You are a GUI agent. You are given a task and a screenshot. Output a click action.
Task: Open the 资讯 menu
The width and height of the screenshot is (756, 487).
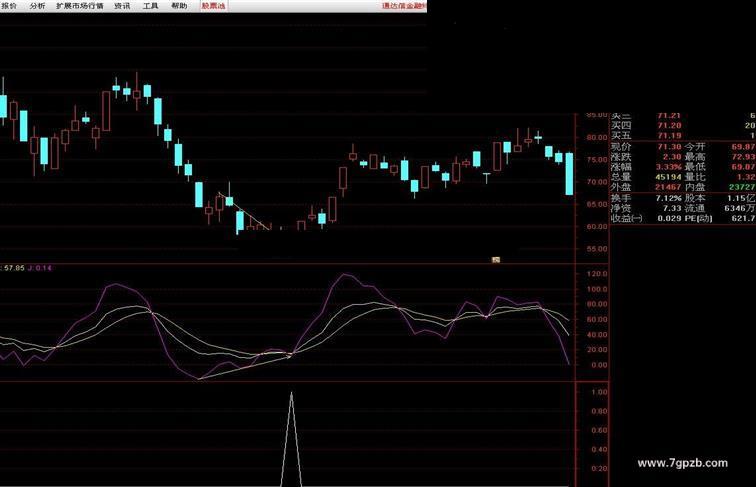point(122,6)
